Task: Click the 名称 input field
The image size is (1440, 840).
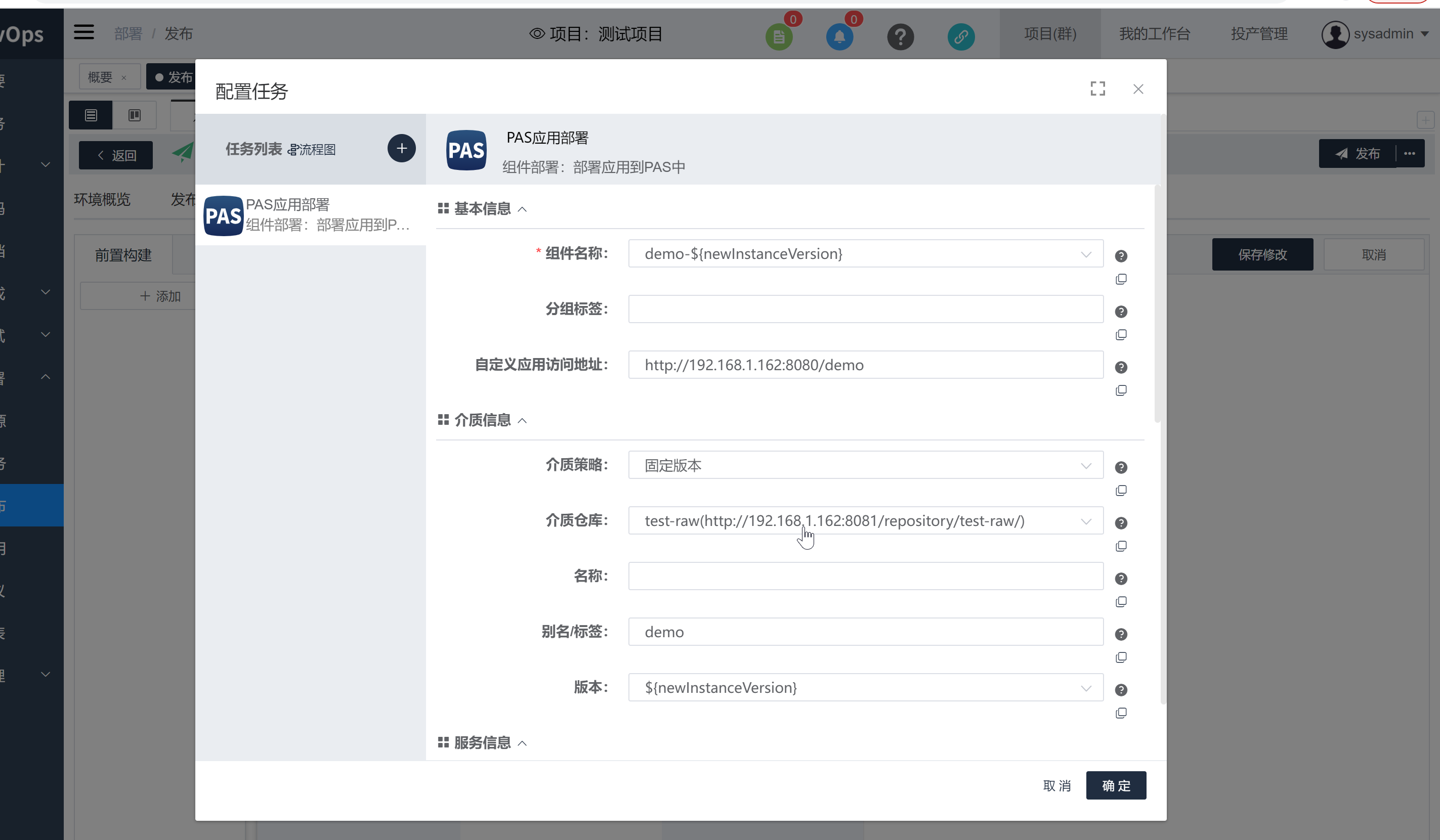Action: 865,576
